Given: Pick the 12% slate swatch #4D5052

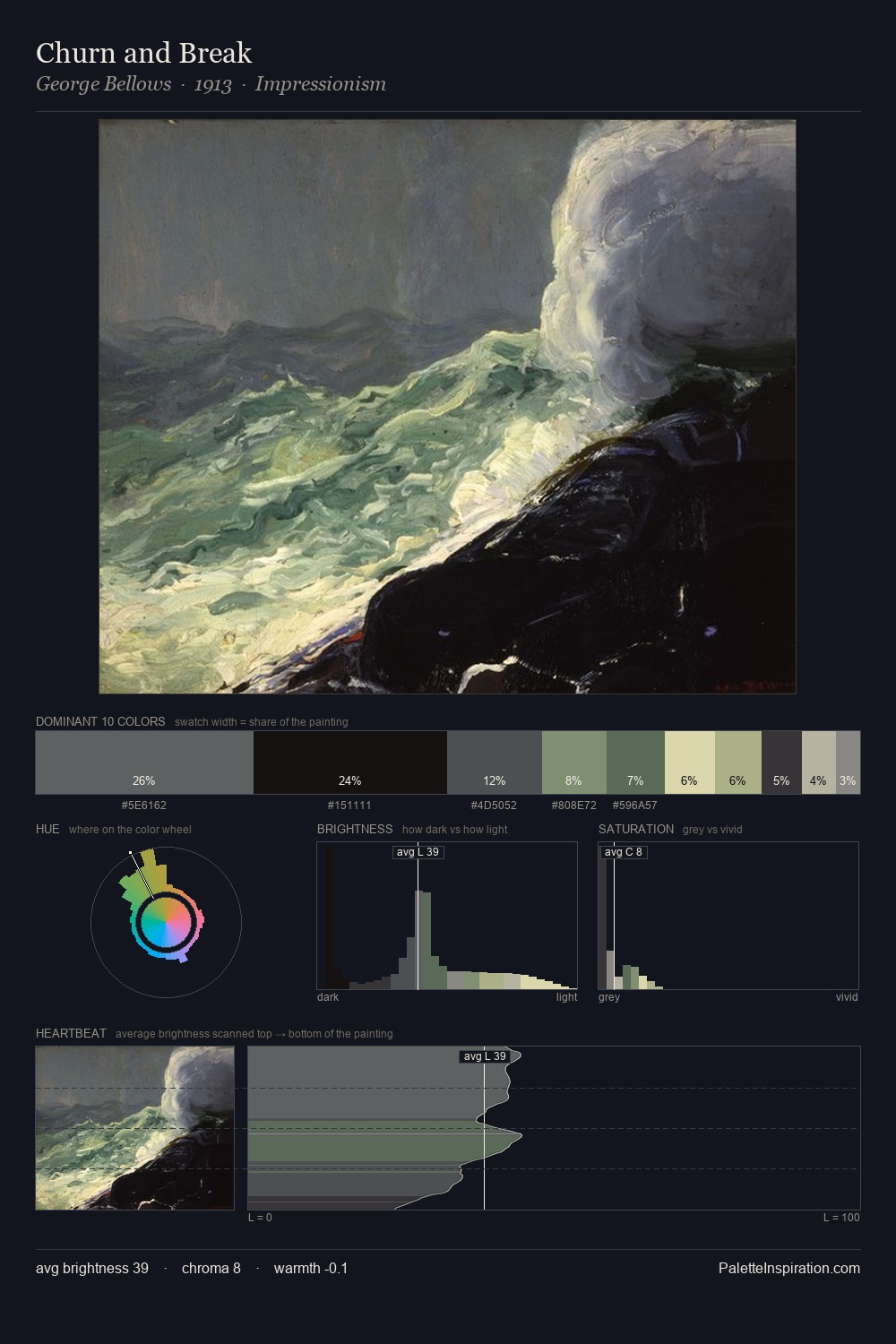Looking at the screenshot, I should (x=495, y=762).
